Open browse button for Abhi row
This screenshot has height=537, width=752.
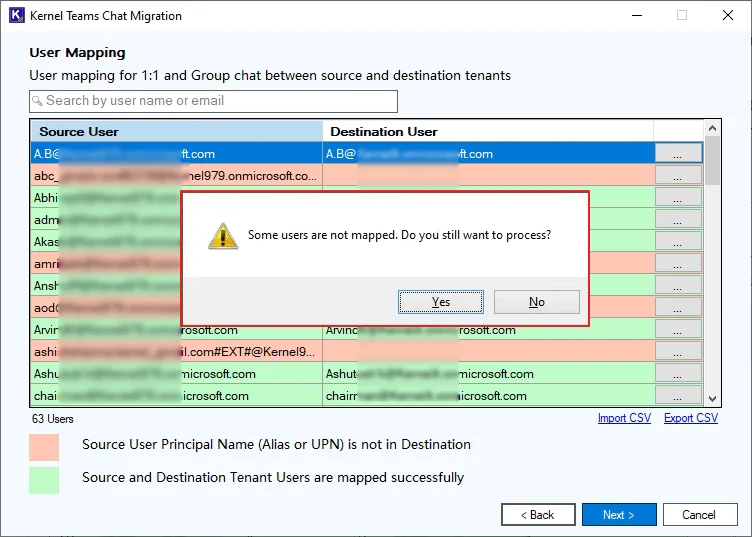click(678, 197)
